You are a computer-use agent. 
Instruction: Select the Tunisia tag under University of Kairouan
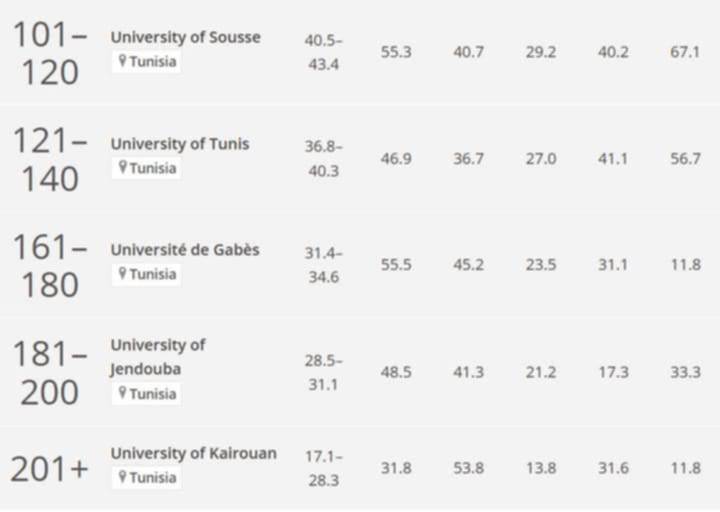[x=146, y=478]
